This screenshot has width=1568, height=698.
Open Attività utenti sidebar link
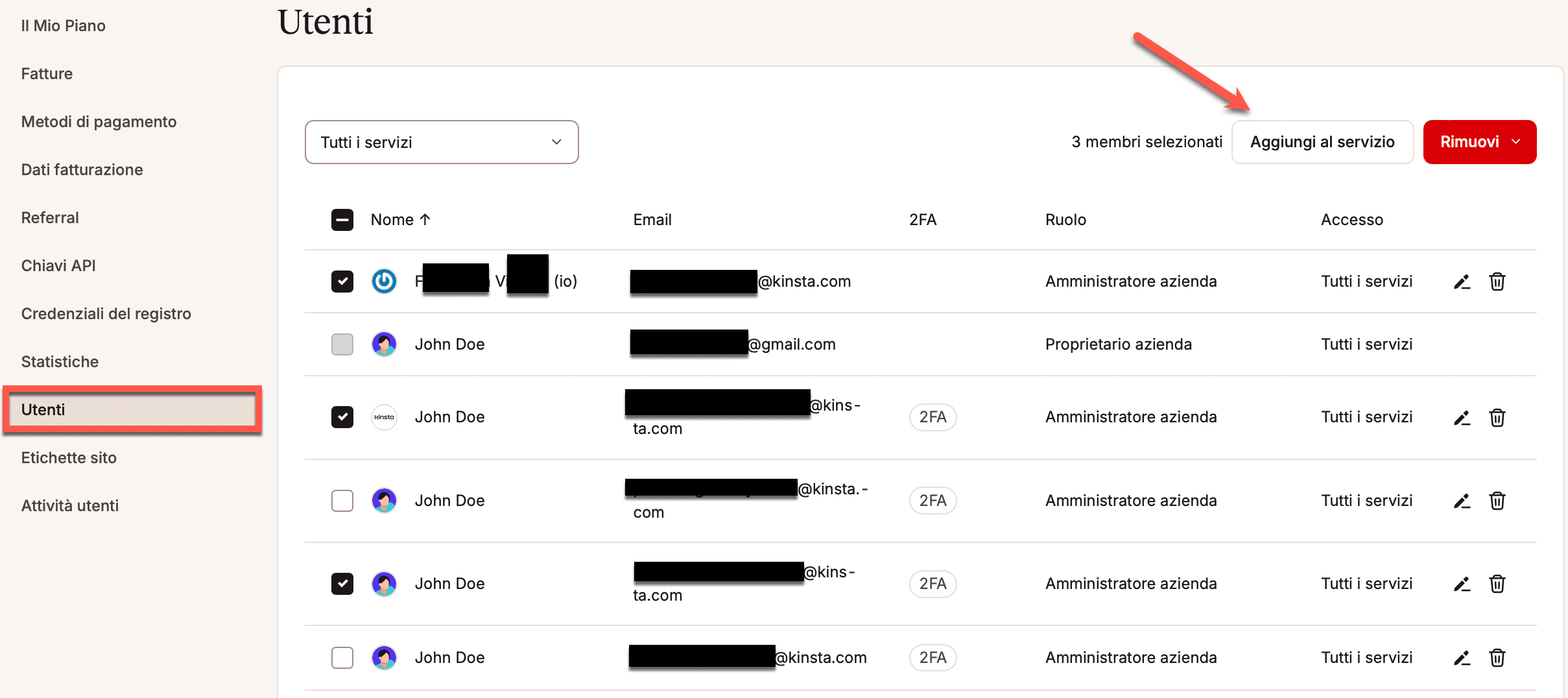pos(70,506)
